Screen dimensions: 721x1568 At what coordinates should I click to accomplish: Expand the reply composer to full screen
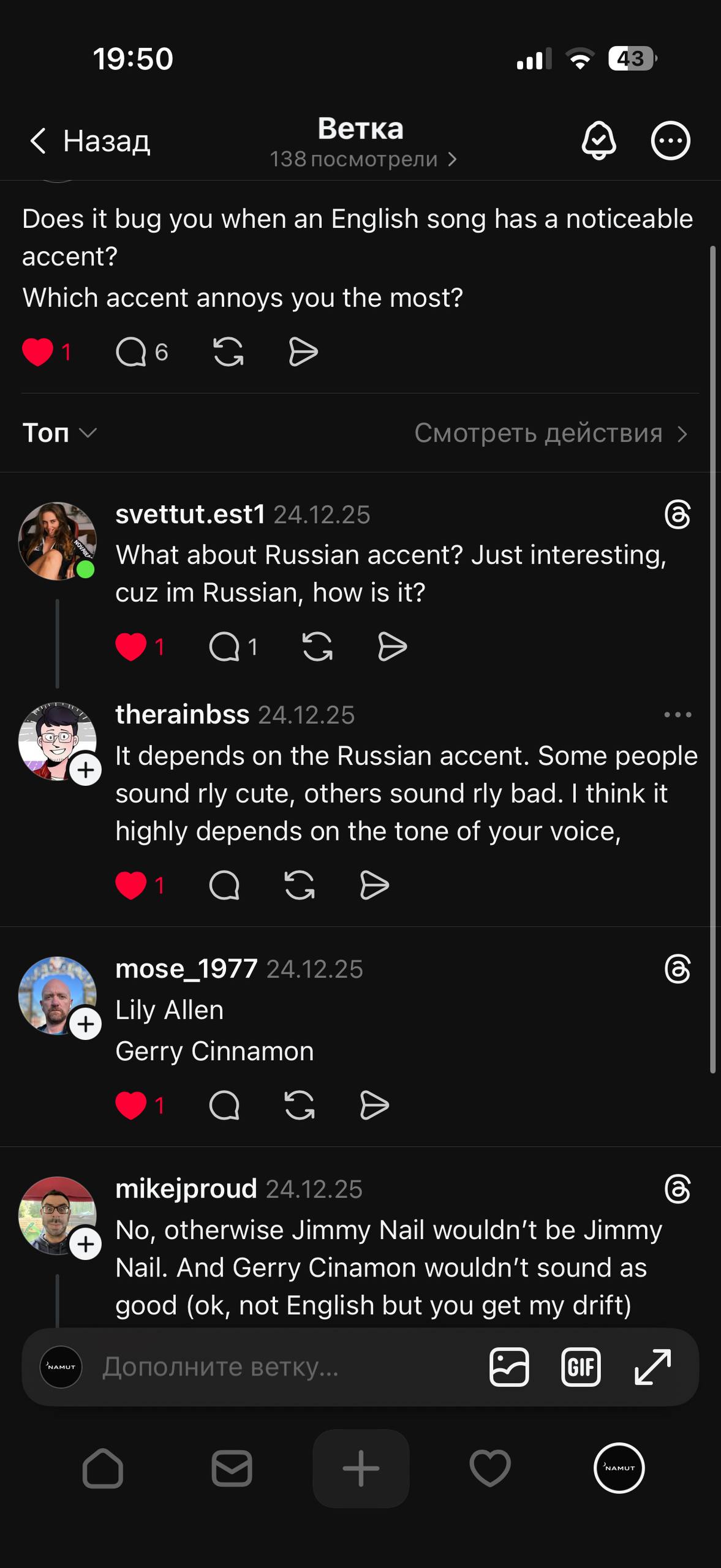(652, 1366)
